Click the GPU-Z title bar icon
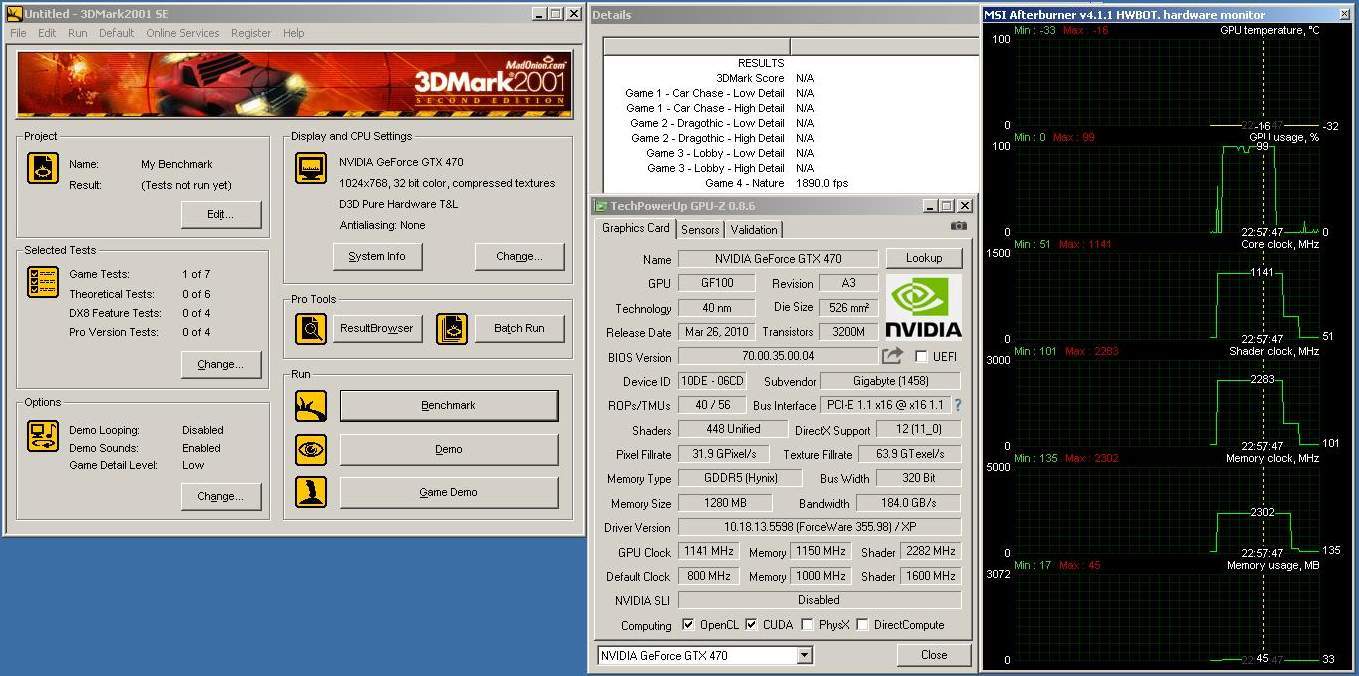The width and height of the screenshot is (1359, 676). 601,206
